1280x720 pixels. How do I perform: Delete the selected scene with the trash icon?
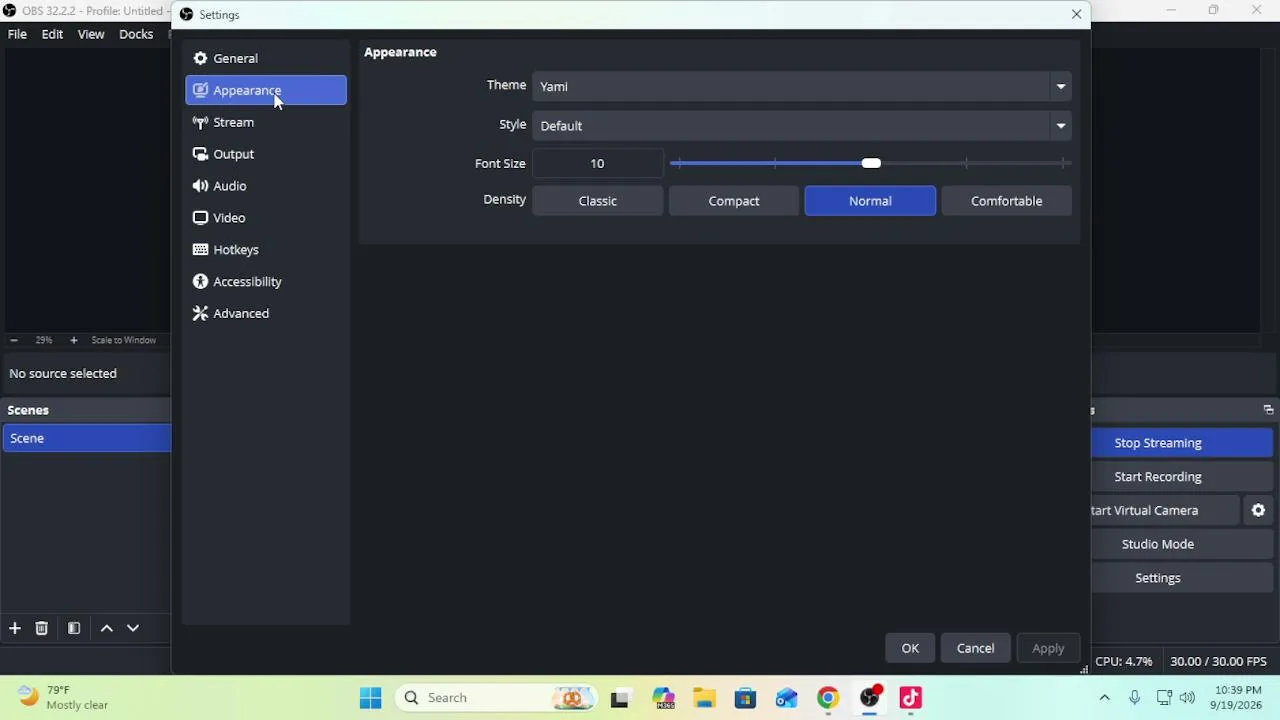pos(41,628)
